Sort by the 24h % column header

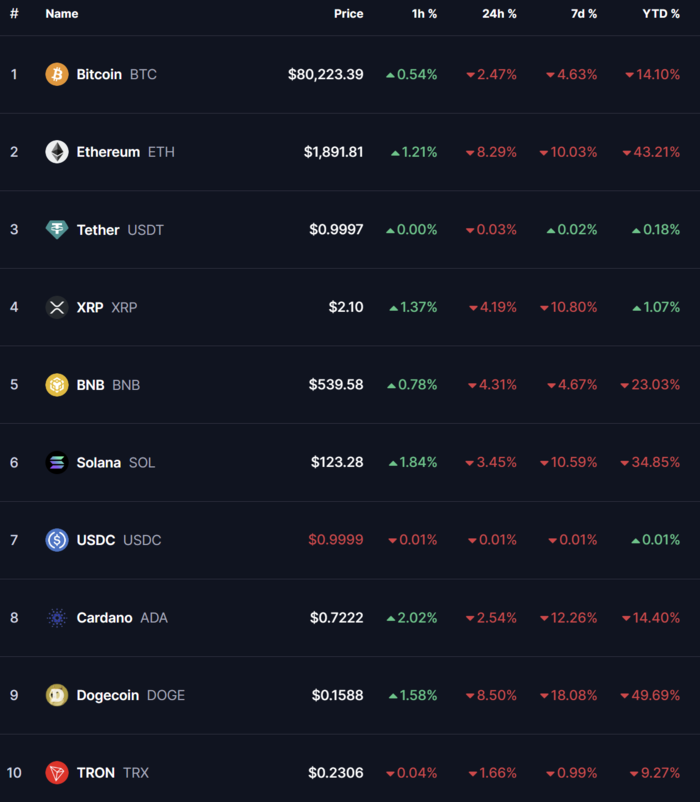tap(499, 14)
